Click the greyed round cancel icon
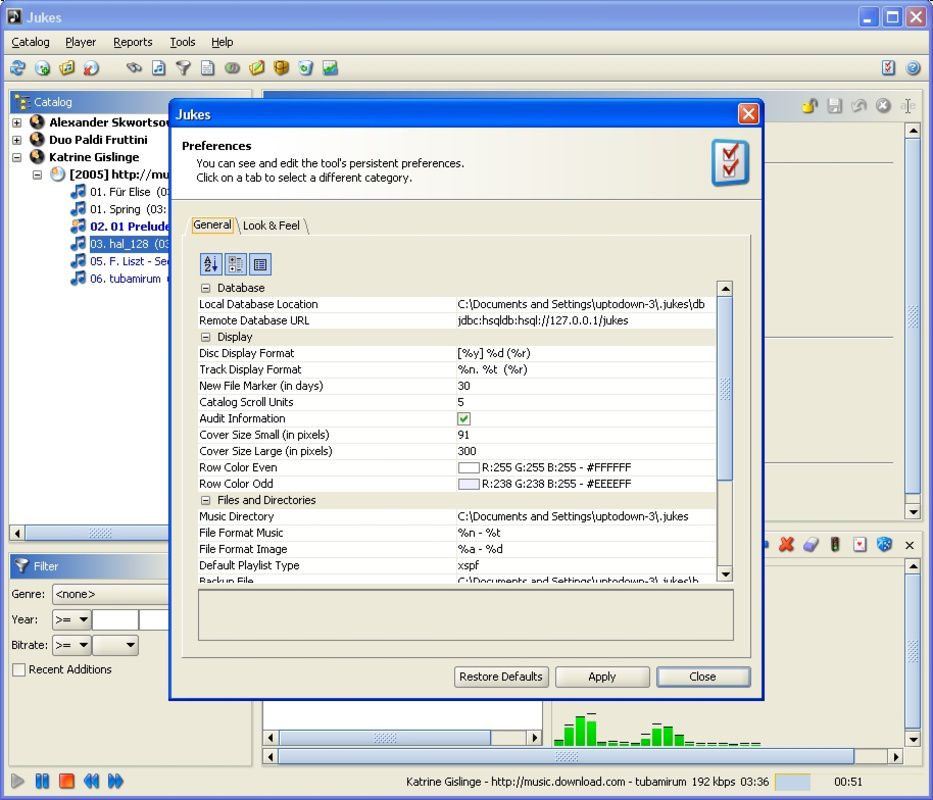 (883, 106)
